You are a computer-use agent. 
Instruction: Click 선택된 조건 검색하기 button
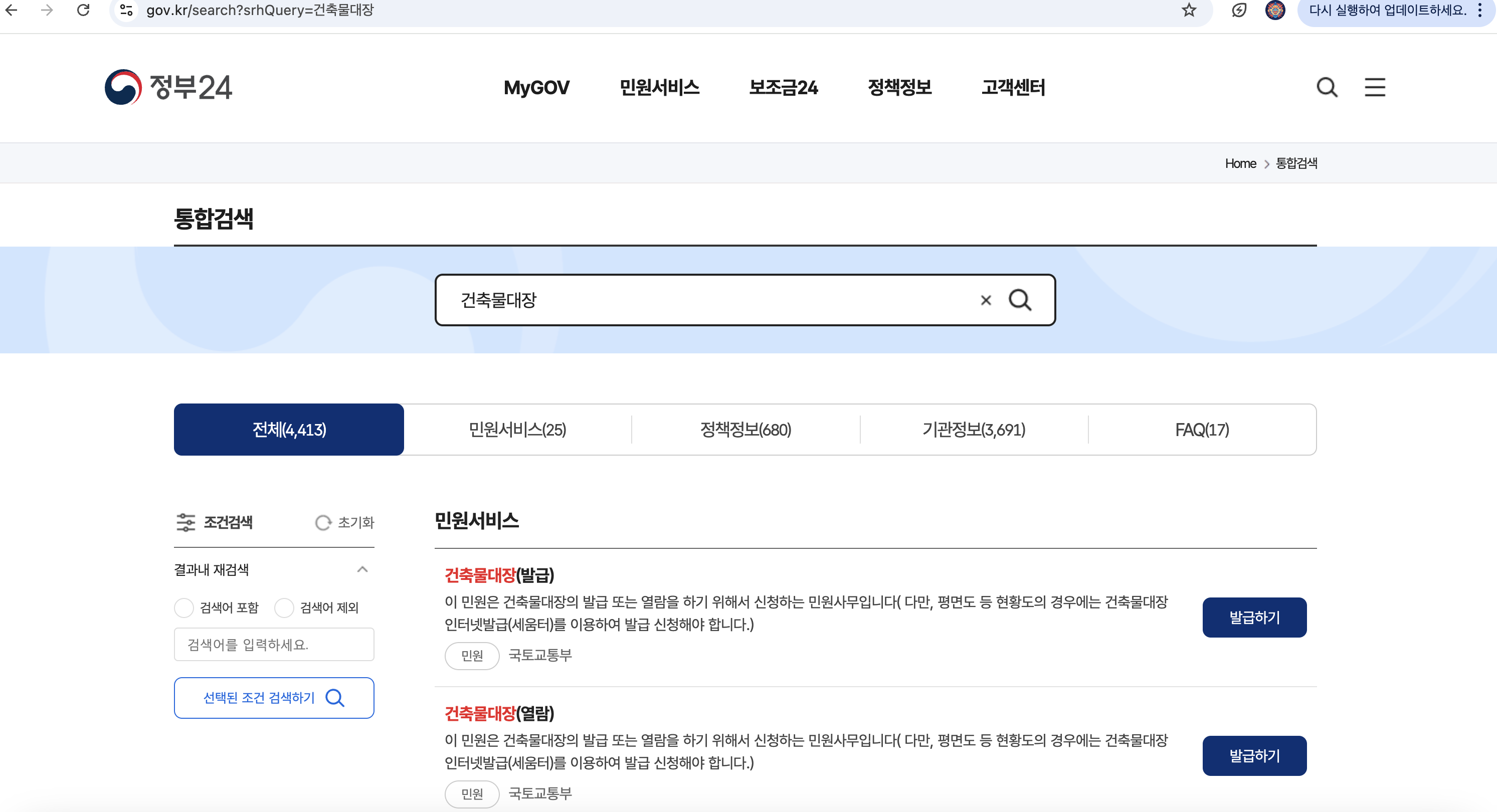(x=274, y=698)
